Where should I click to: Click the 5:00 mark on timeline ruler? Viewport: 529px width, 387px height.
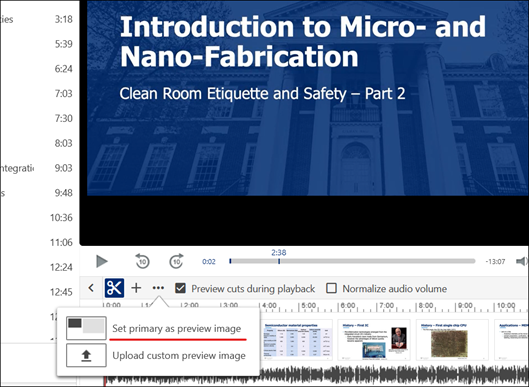pos(308,306)
